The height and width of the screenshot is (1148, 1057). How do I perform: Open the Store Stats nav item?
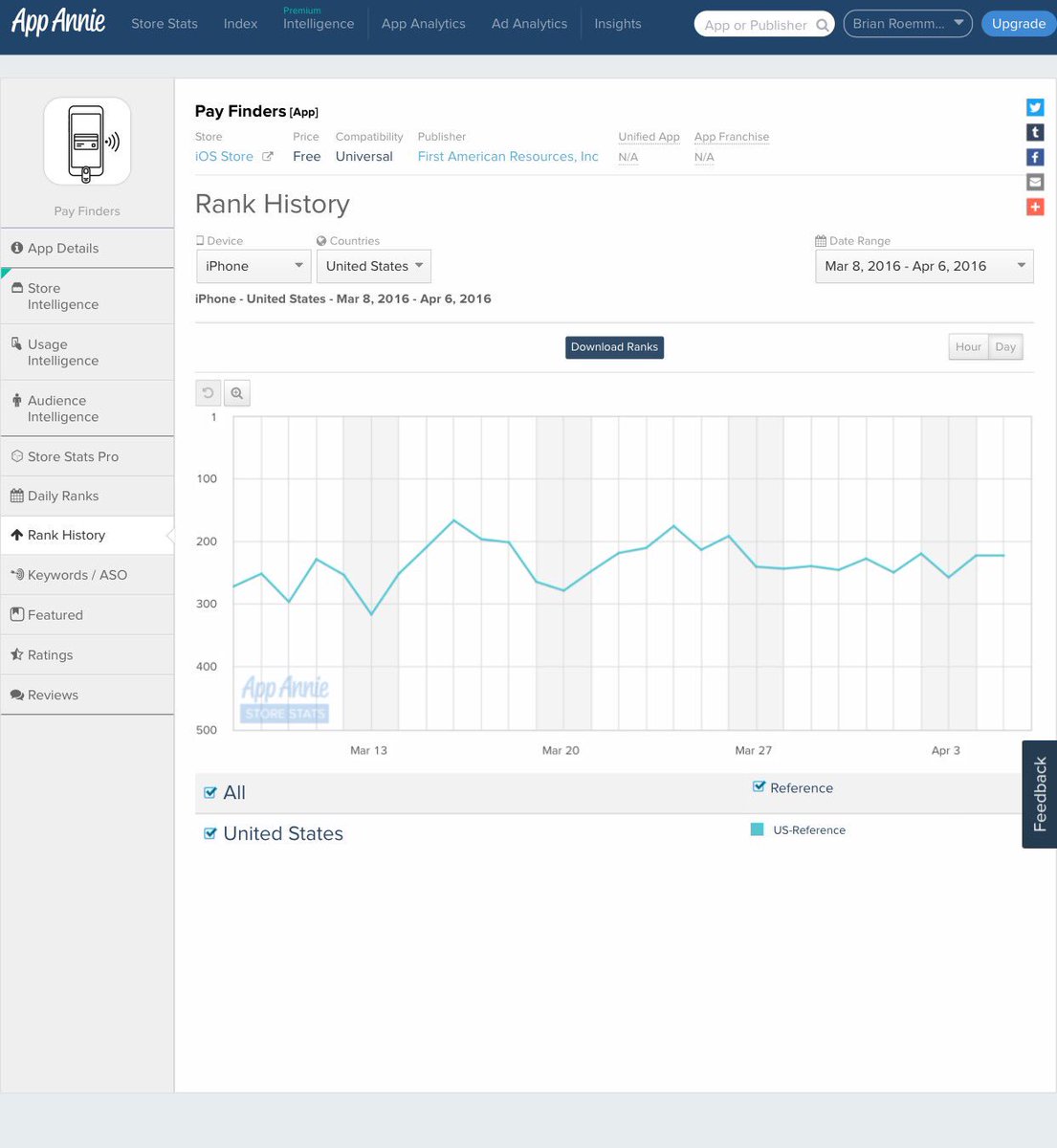(x=165, y=24)
